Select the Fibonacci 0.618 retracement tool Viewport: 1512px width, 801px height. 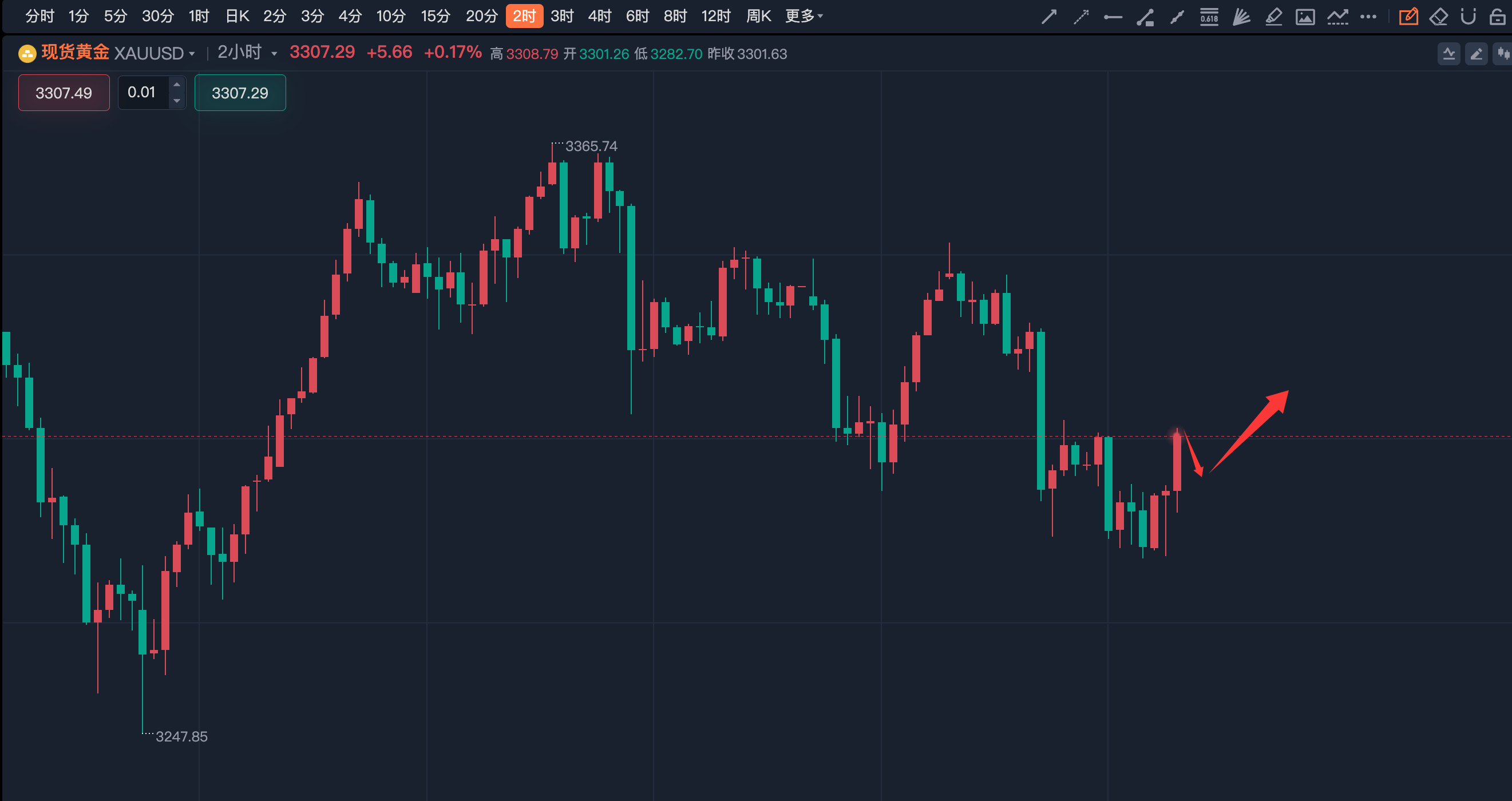pyautogui.click(x=1209, y=17)
